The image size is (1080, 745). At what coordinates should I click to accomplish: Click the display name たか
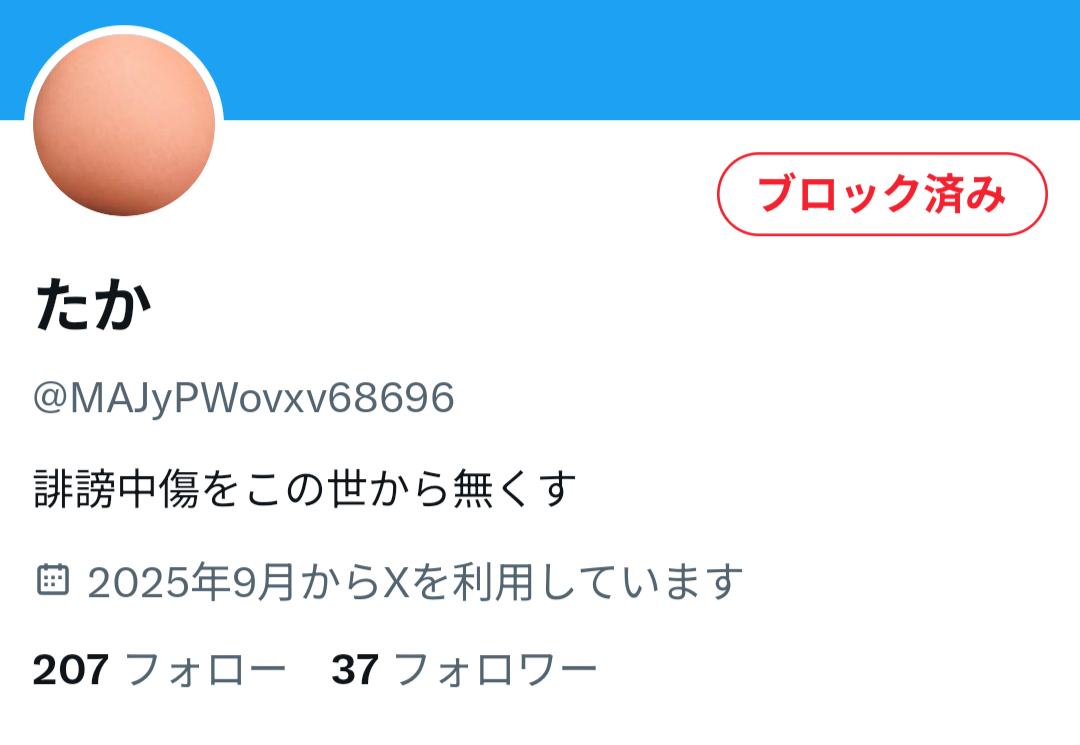pos(92,305)
